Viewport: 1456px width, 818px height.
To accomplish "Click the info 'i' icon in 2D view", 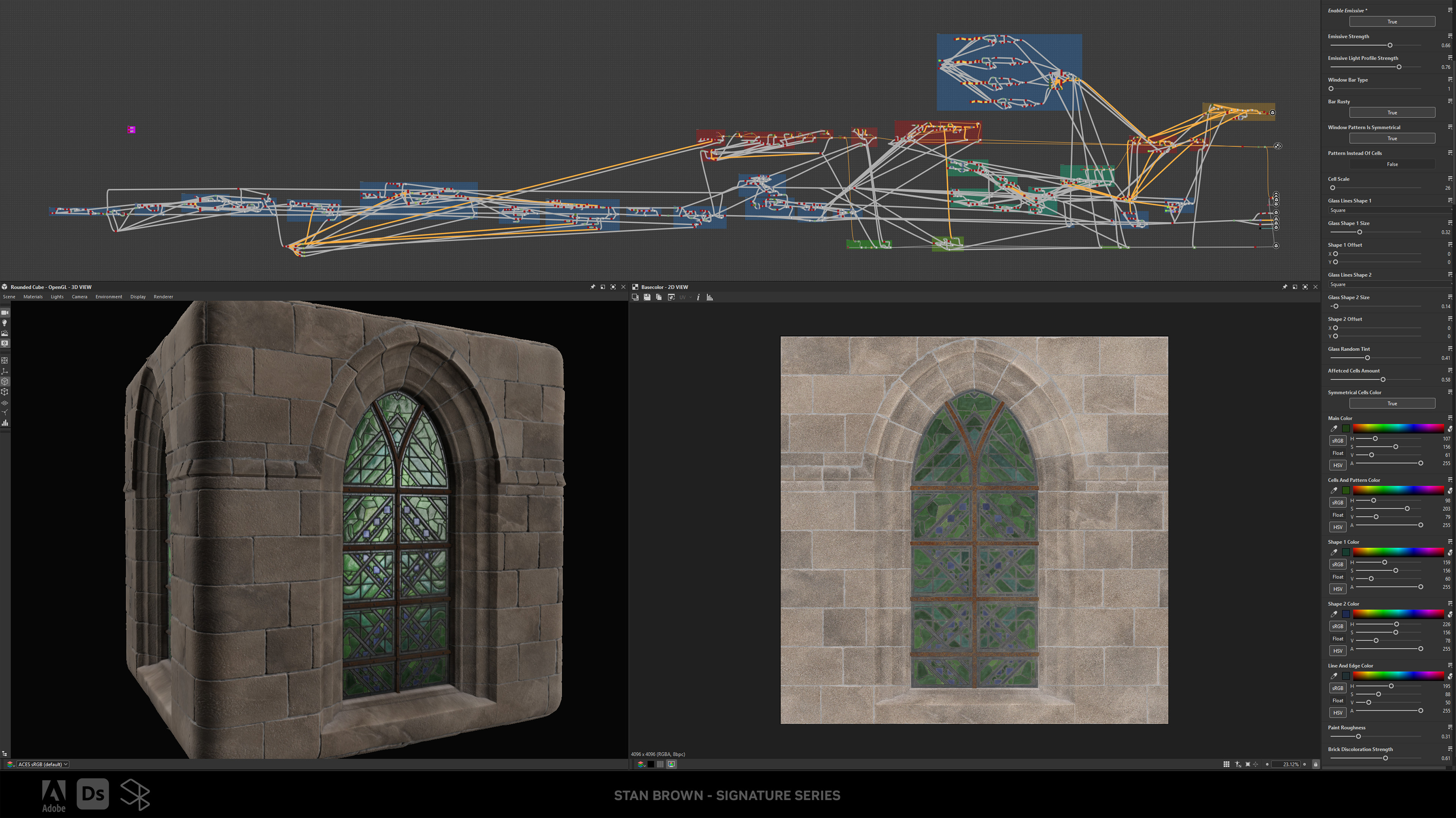I will pyautogui.click(x=698, y=297).
